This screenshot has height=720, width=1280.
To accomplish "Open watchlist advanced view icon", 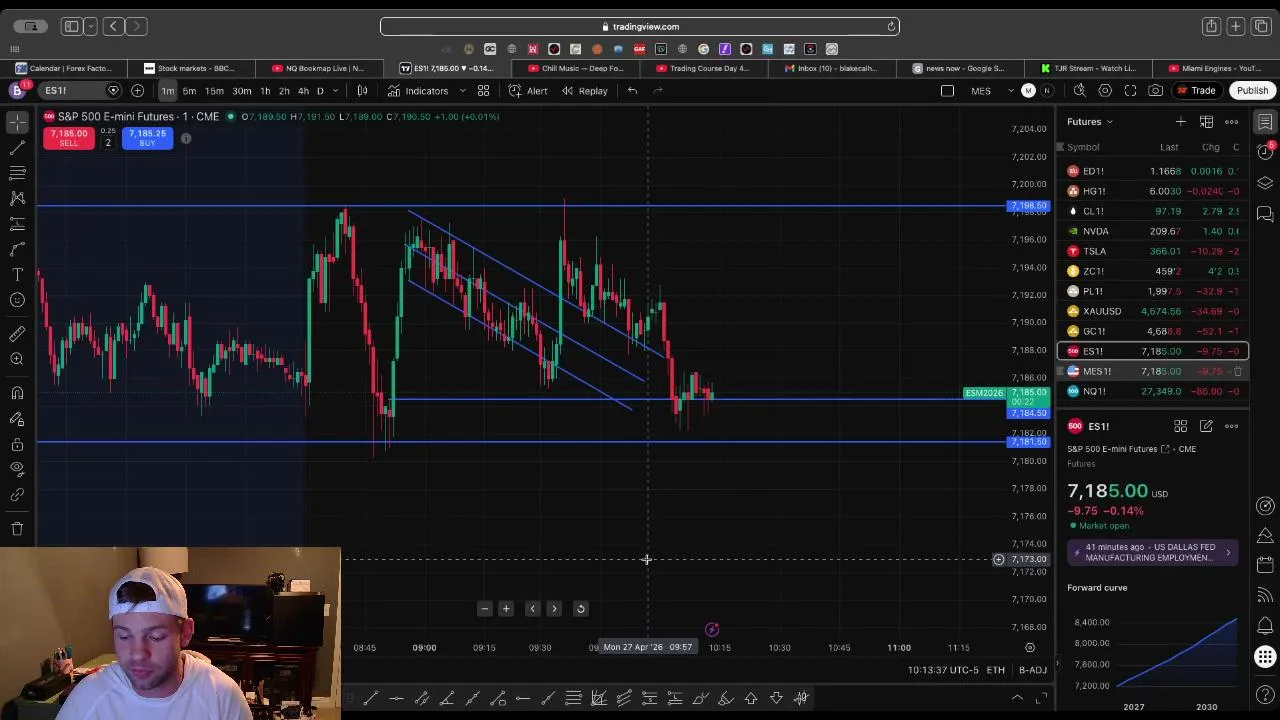I will click(1206, 122).
